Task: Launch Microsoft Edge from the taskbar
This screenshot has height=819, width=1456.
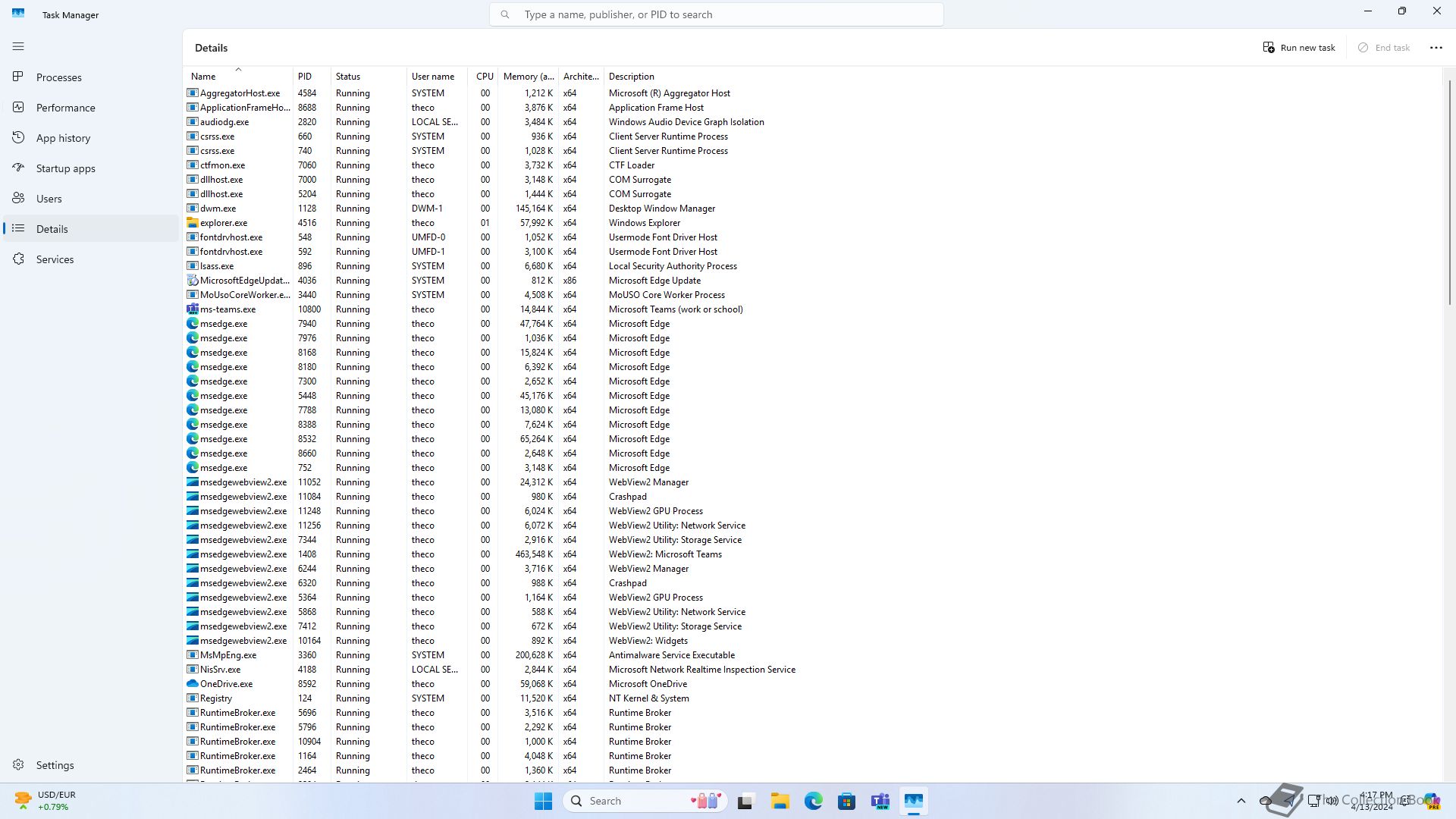Action: [x=814, y=801]
